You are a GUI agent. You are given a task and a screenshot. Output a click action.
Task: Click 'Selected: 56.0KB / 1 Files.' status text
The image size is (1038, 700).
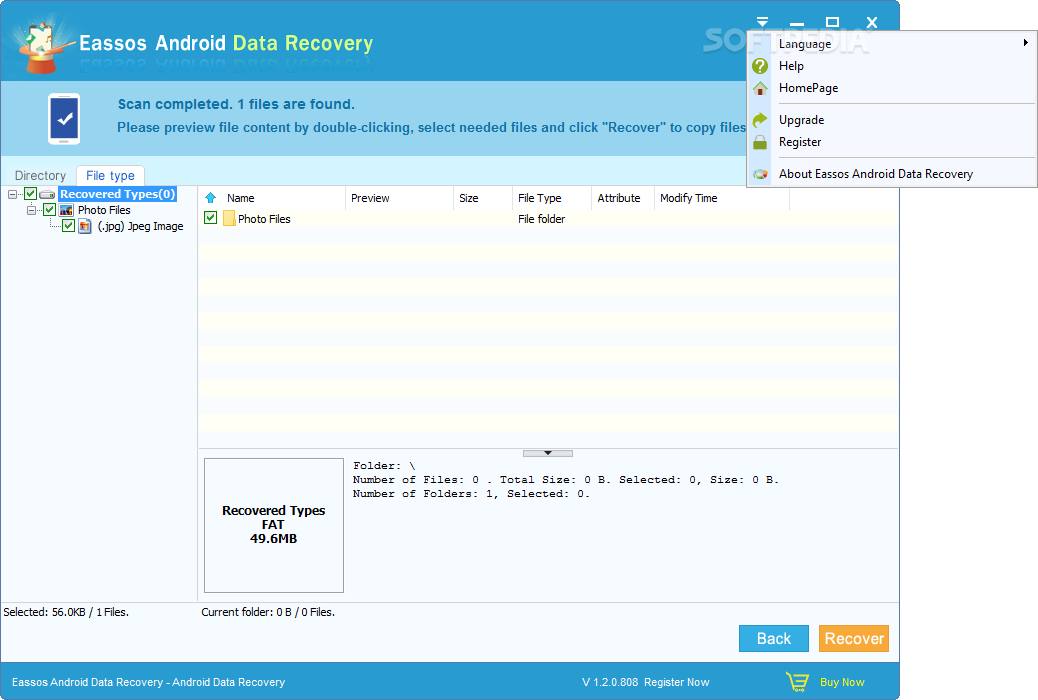tap(66, 612)
